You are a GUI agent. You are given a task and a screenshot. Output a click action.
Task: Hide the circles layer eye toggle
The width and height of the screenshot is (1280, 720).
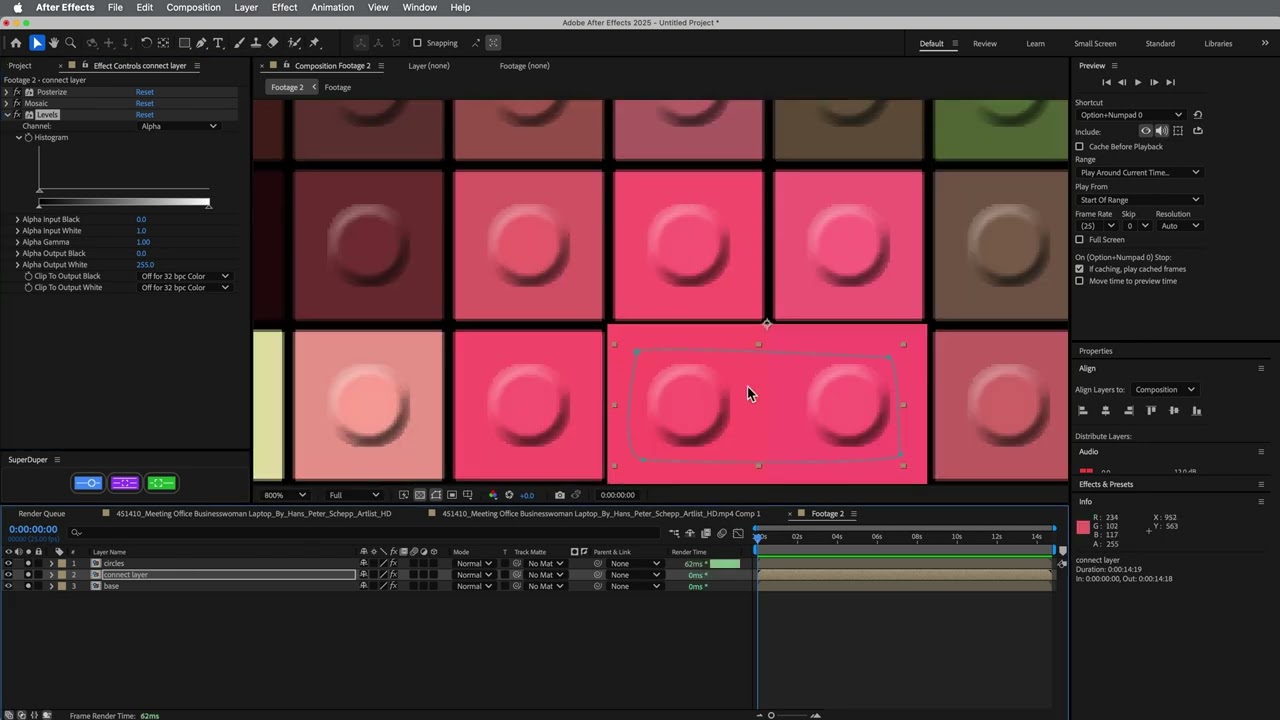coord(8,564)
